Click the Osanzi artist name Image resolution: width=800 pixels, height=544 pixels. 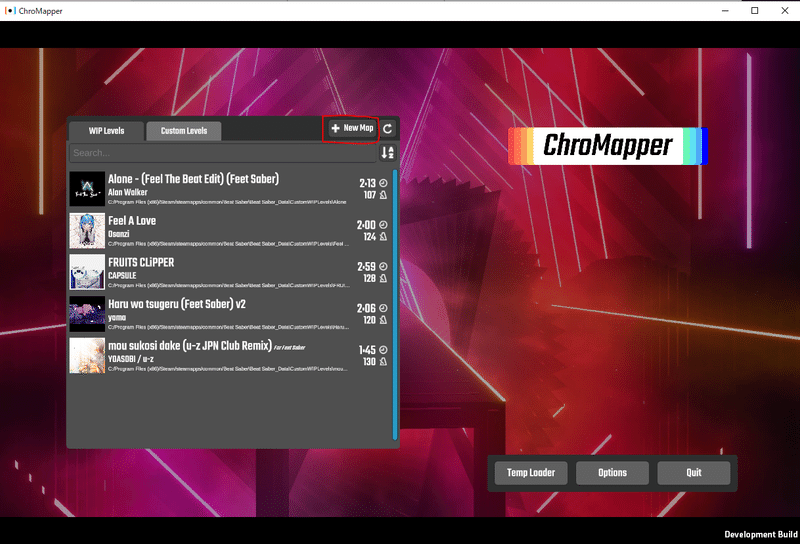(x=118, y=234)
